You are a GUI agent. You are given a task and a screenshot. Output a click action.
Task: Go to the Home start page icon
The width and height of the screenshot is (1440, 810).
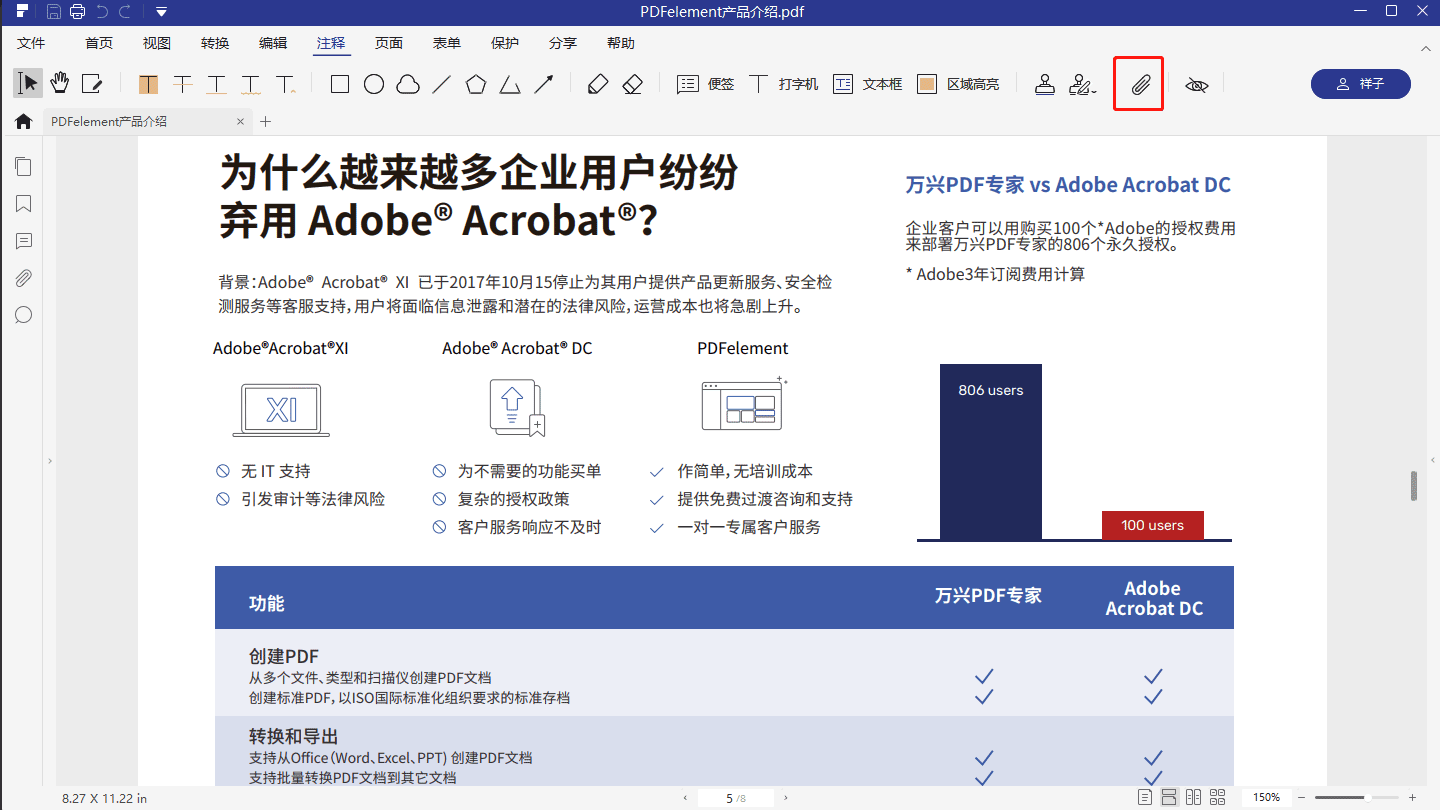23,121
